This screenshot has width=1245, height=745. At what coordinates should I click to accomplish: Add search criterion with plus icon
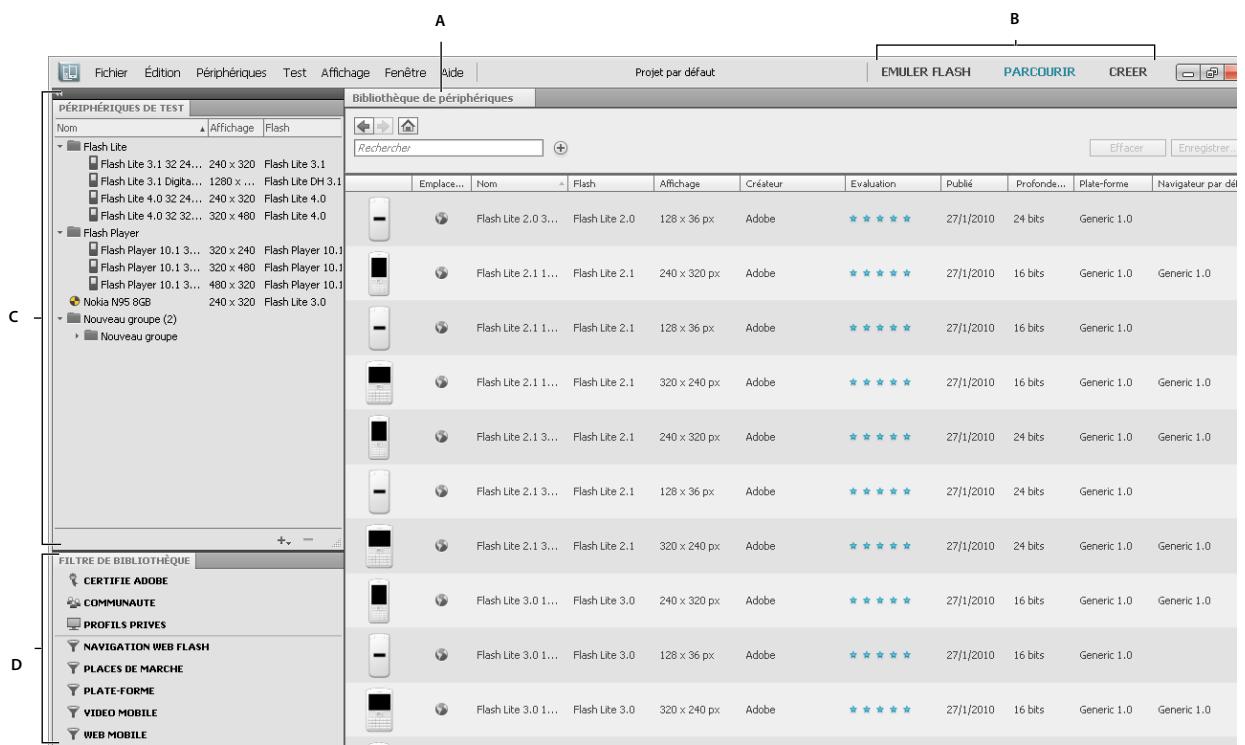[x=560, y=147]
